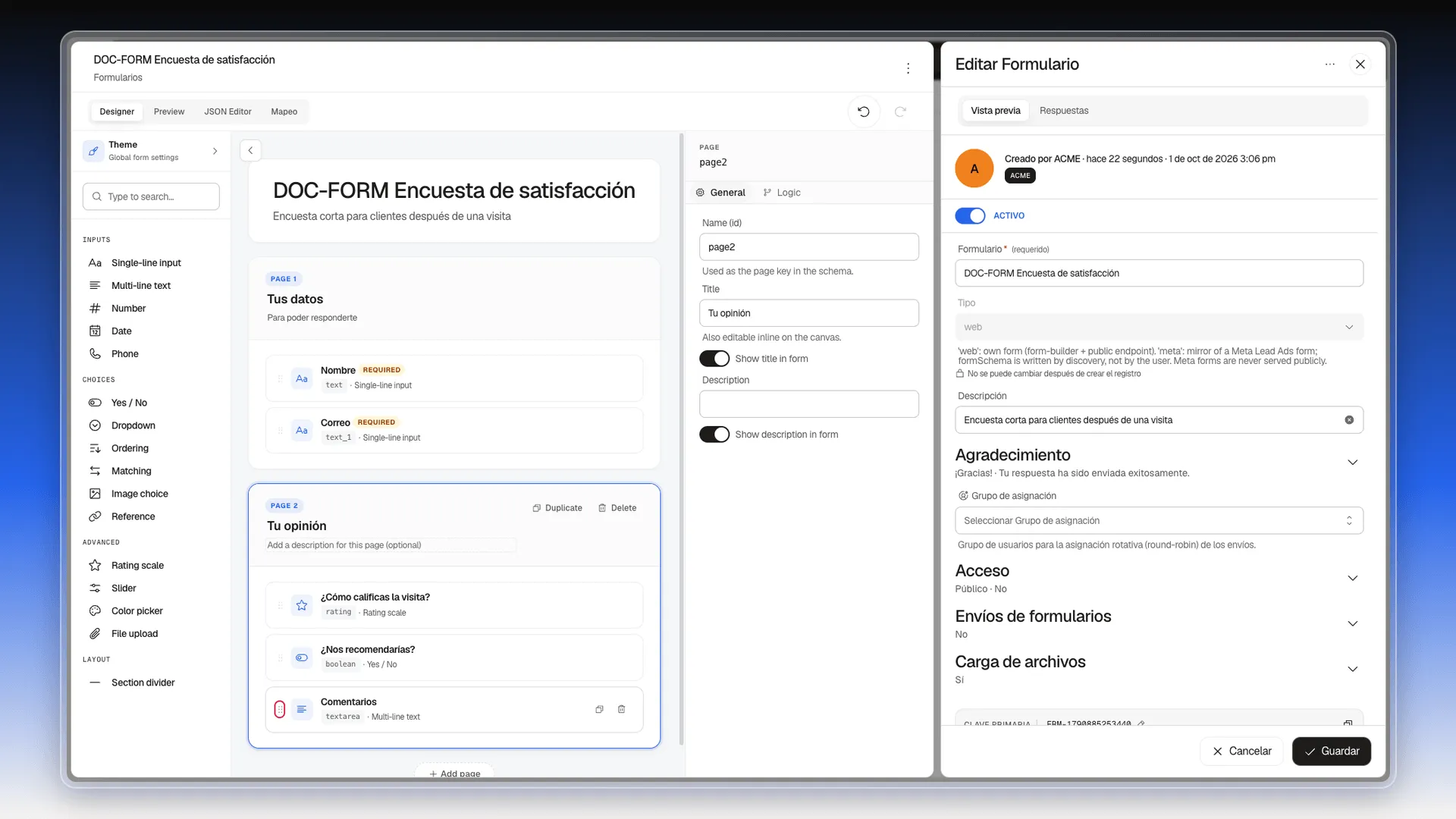The image size is (1456, 819).
Task: Expand the Acceso section
Action: (x=1352, y=579)
